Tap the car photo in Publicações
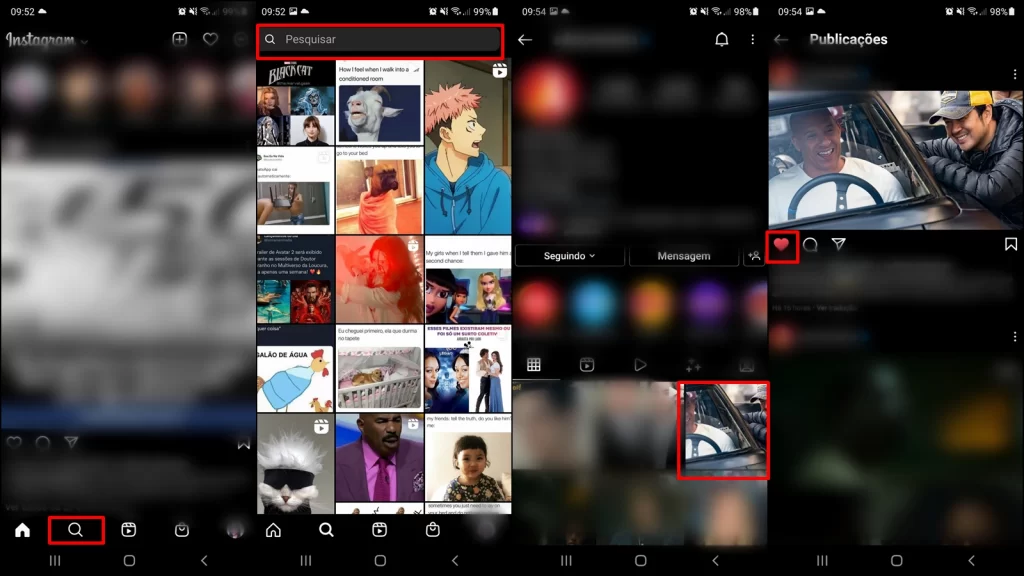Screen dimensions: 1024x576 click(x=896, y=160)
